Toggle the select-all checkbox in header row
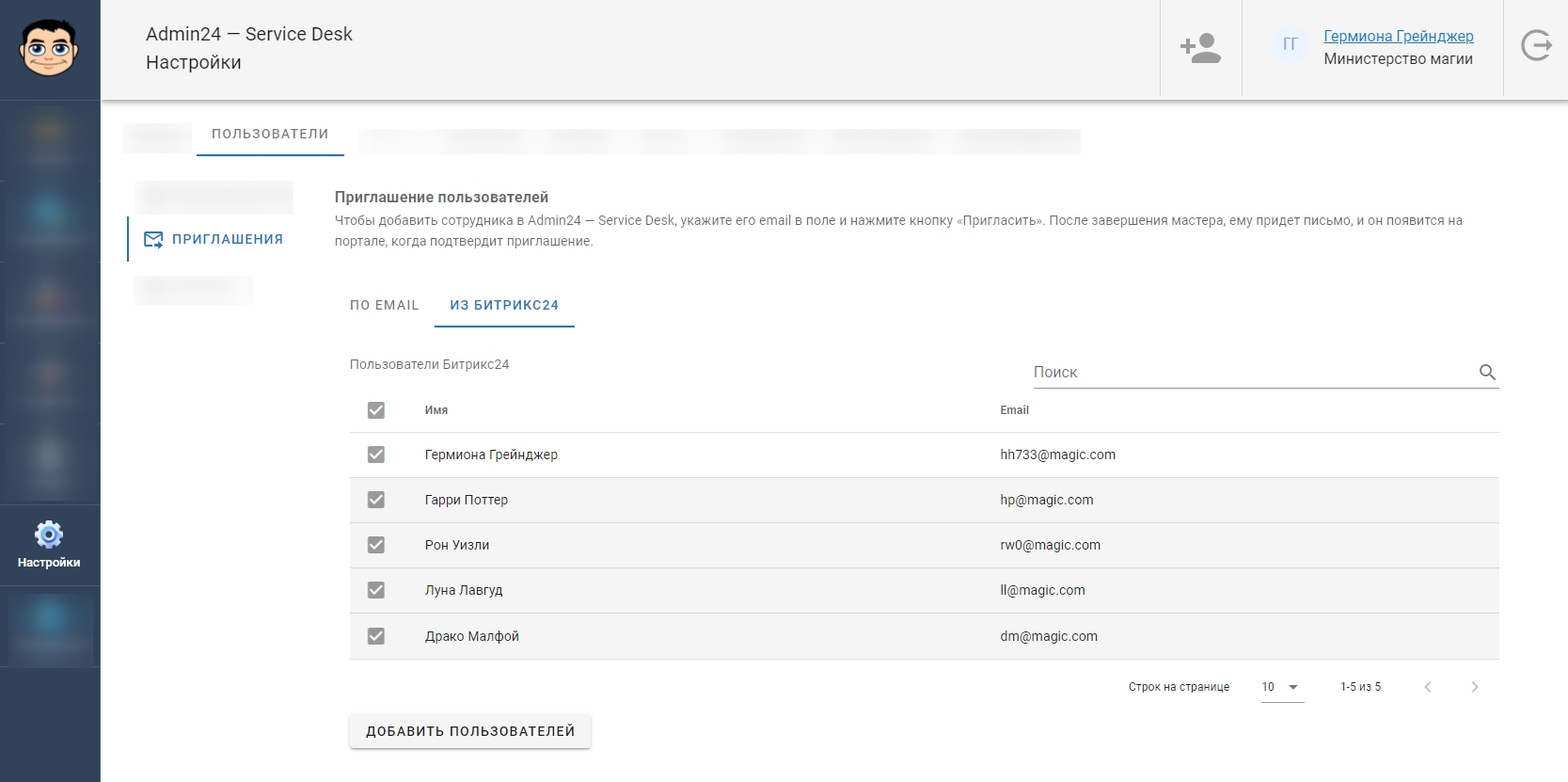The image size is (1568, 782). coord(376,410)
